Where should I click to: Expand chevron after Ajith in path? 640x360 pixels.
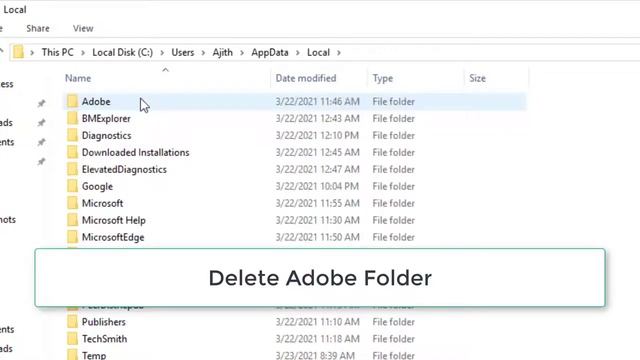(242, 53)
